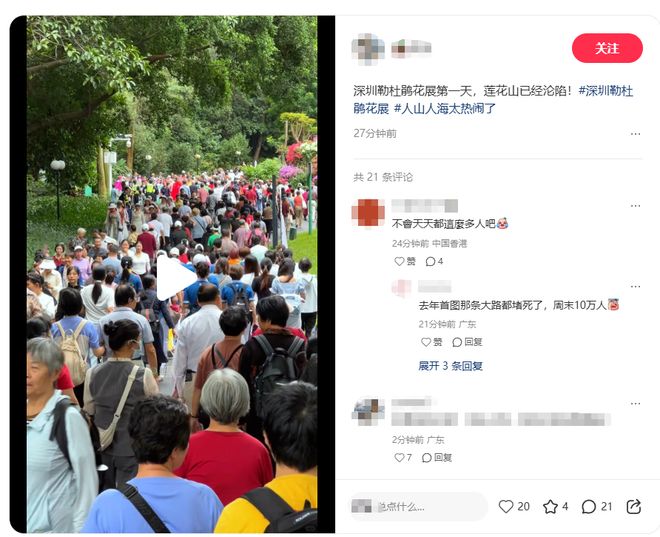Like the comment 不會天天都這麼多人吧
This screenshot has height=537, width=660.
coord(405,261)
